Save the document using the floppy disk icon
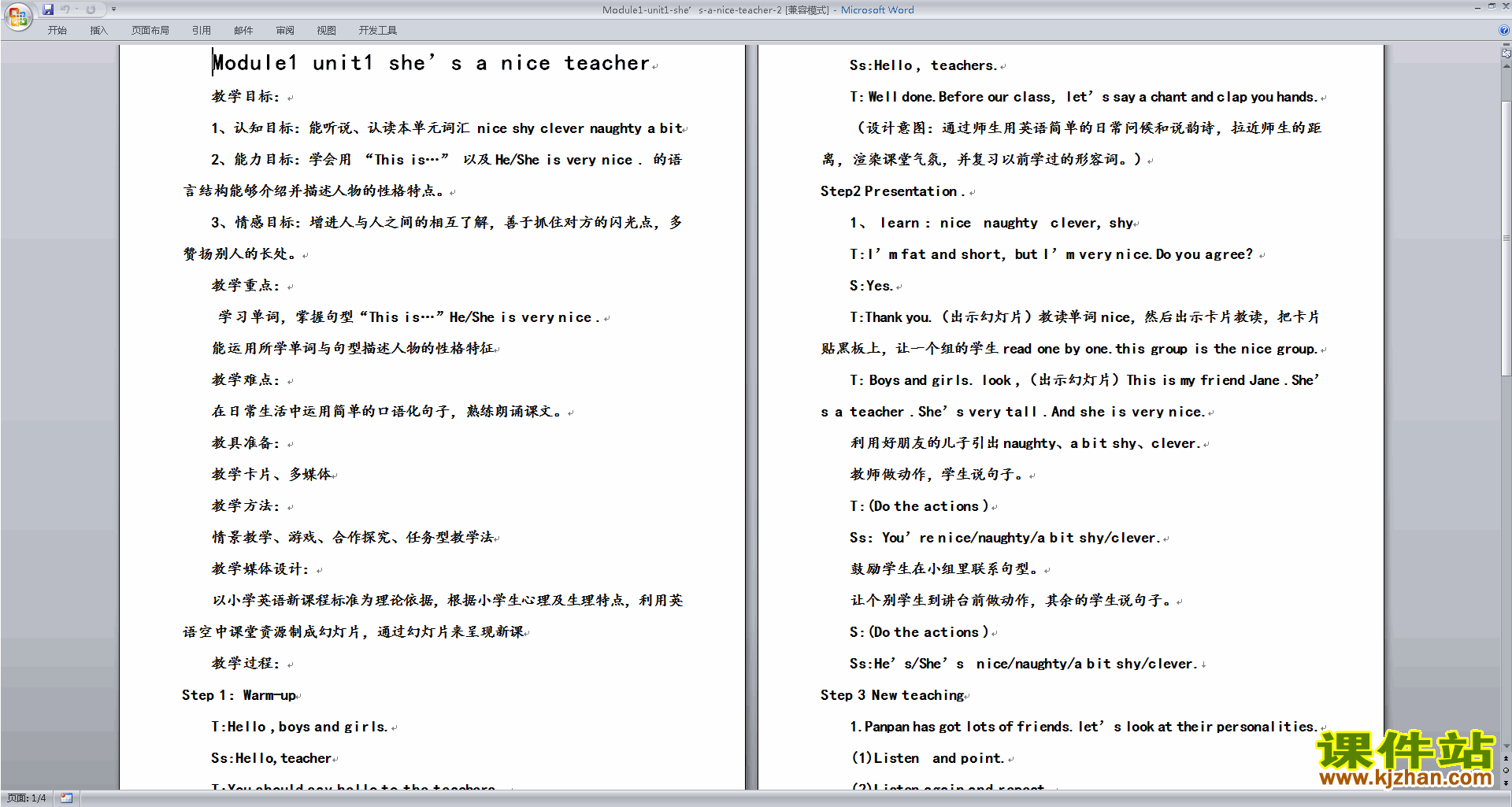 pos(48,9)
